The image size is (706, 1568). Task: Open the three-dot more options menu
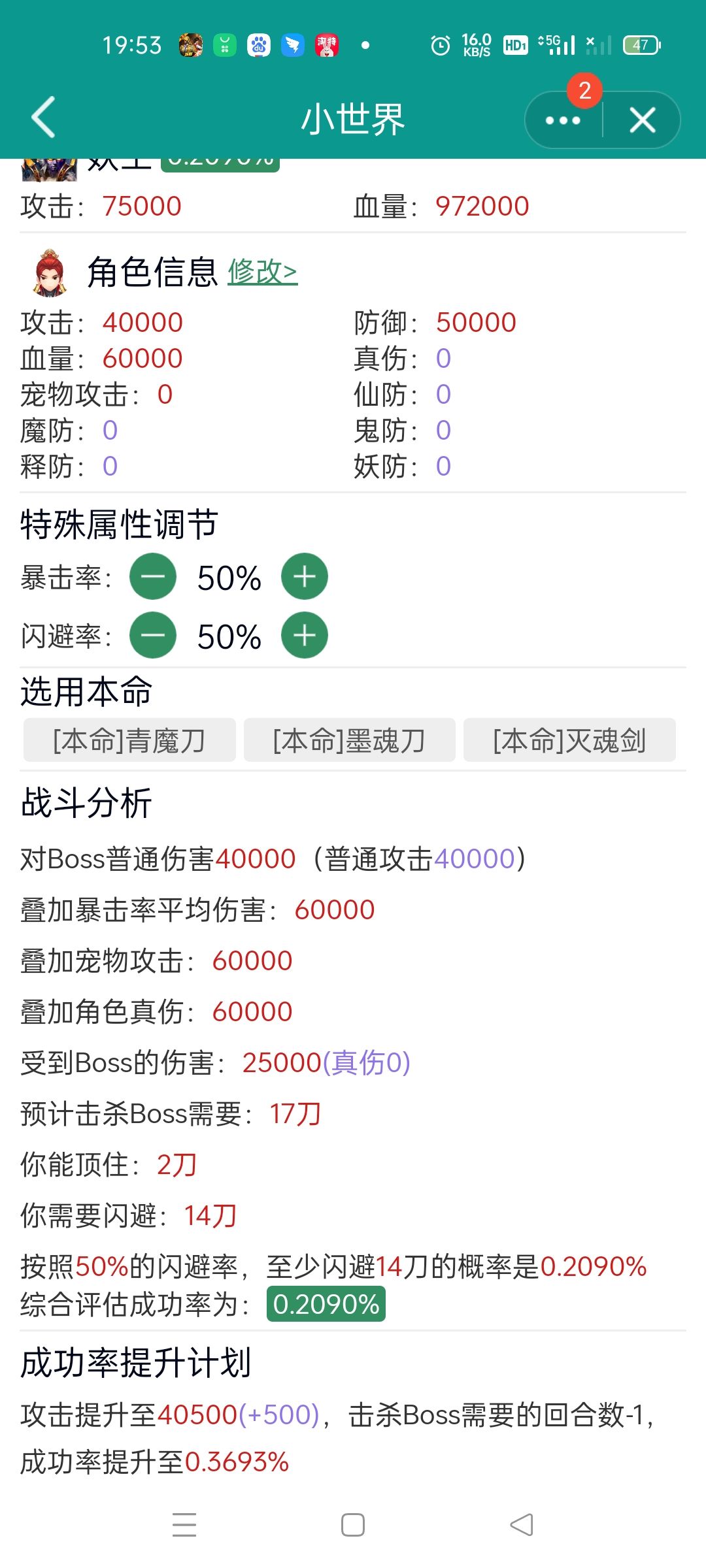click(x=563, y=120)
